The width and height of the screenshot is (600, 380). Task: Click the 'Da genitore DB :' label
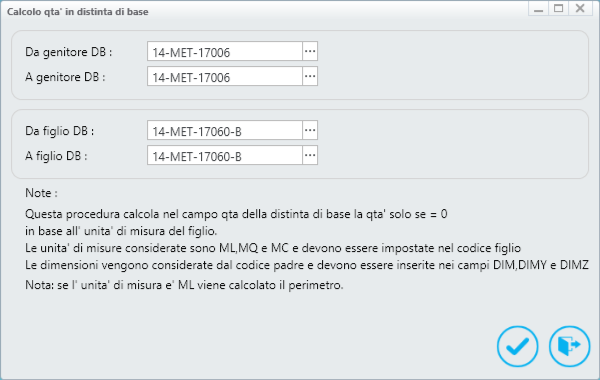click(x=69, y=52)
